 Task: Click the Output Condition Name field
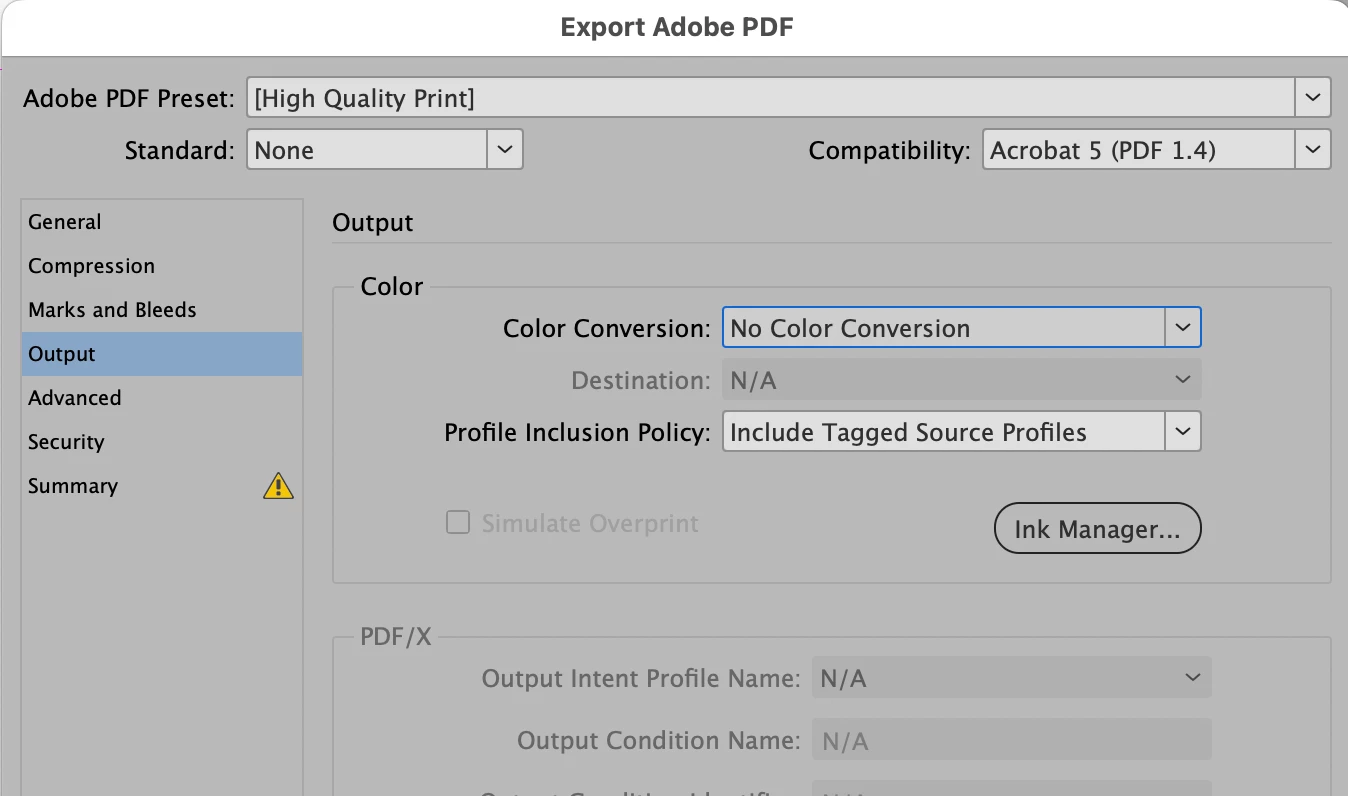[1010, 741]
